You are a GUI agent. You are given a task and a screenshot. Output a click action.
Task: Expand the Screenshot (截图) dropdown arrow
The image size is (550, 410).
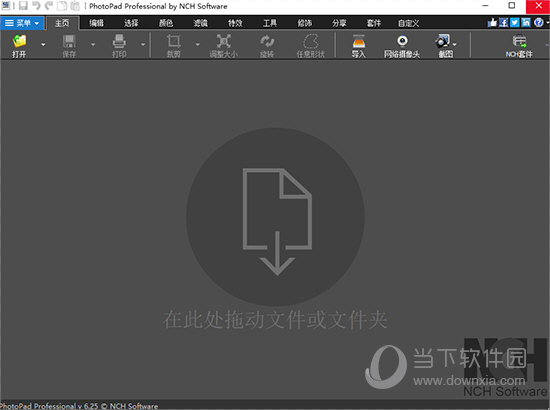[455, 45]
